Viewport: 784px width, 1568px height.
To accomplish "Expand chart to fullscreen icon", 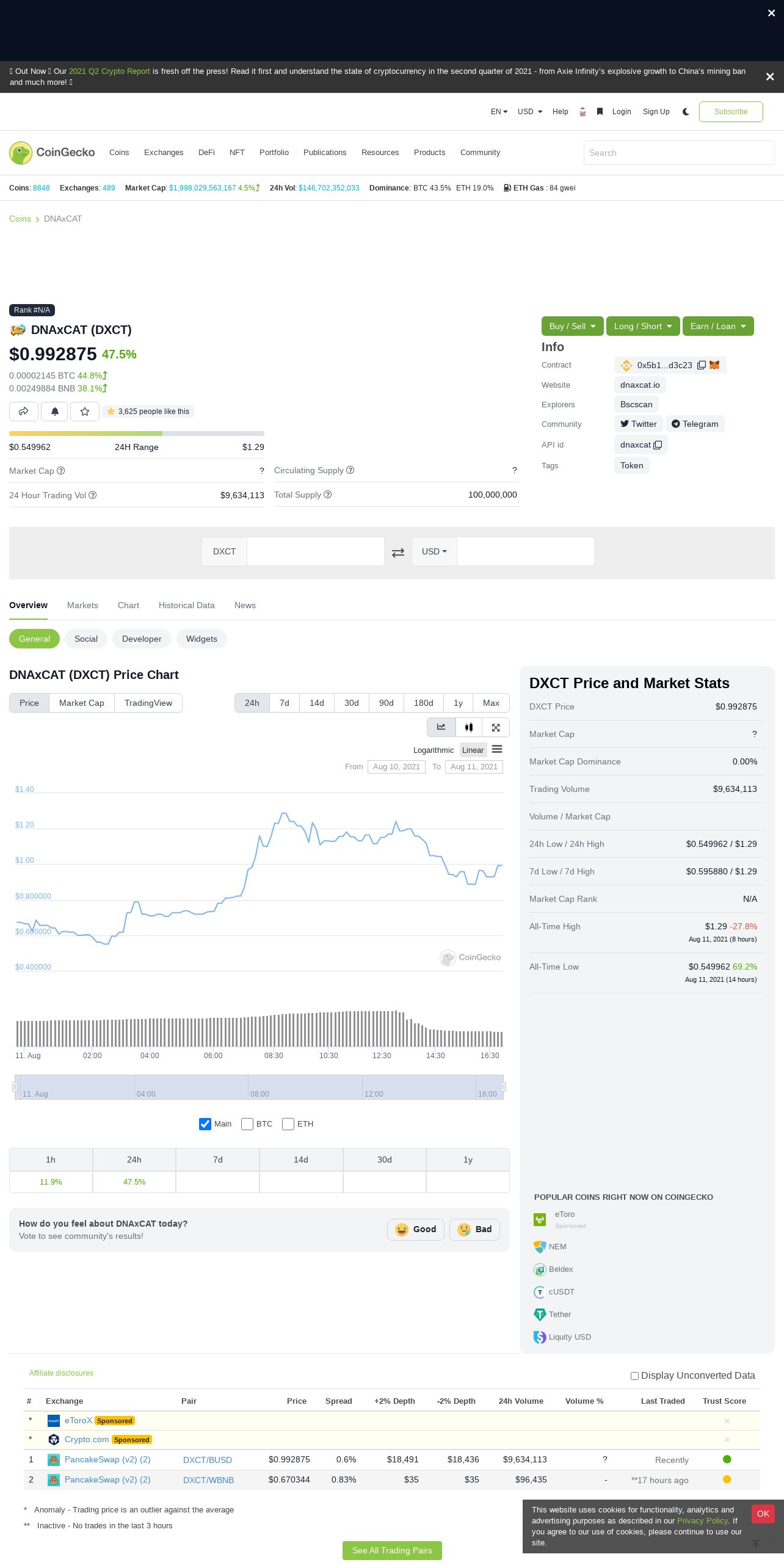I will coord(496,727).
